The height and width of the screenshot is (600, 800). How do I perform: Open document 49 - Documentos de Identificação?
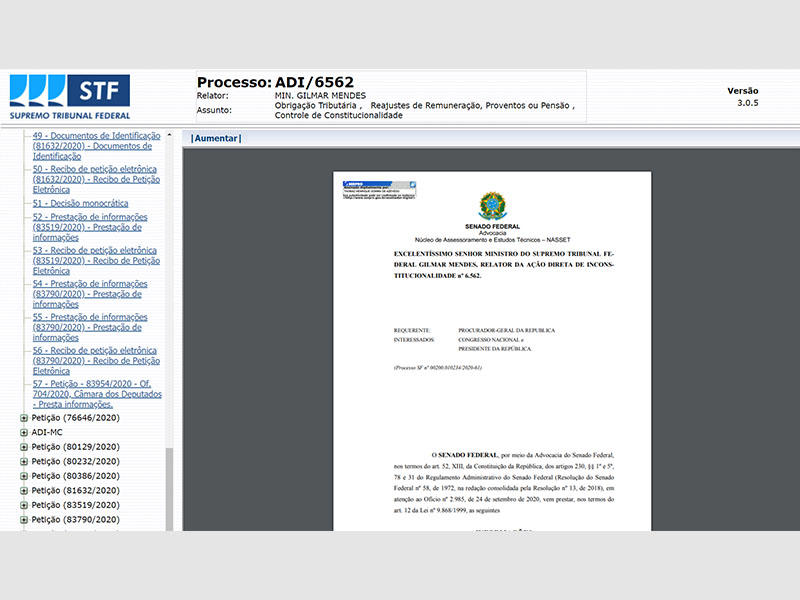coord(96,146)
